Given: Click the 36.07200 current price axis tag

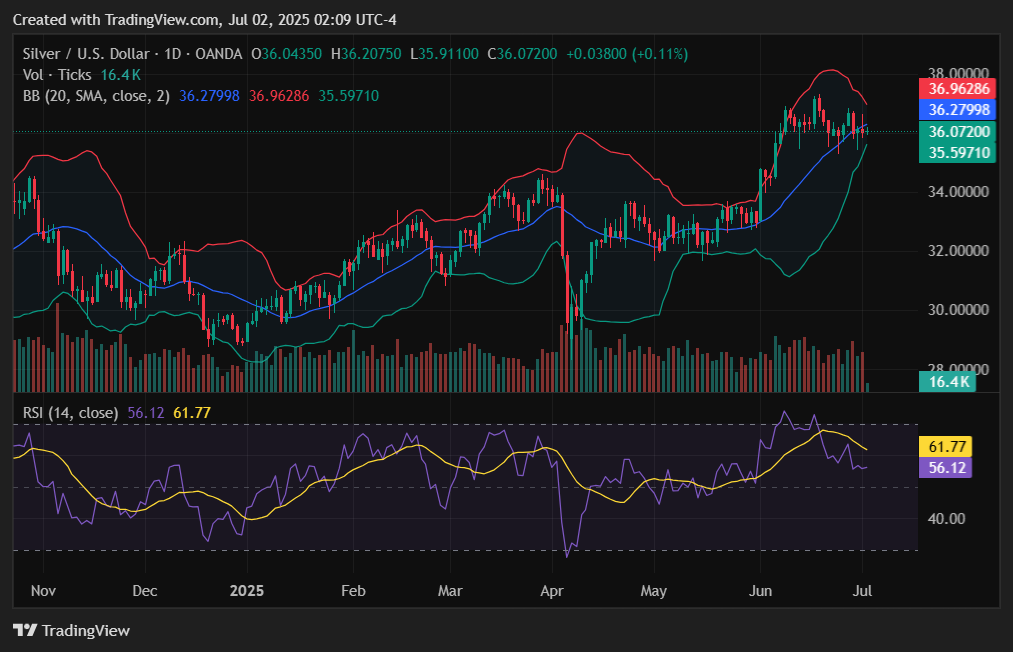Looking at the screenshot, I should point(957,132).
